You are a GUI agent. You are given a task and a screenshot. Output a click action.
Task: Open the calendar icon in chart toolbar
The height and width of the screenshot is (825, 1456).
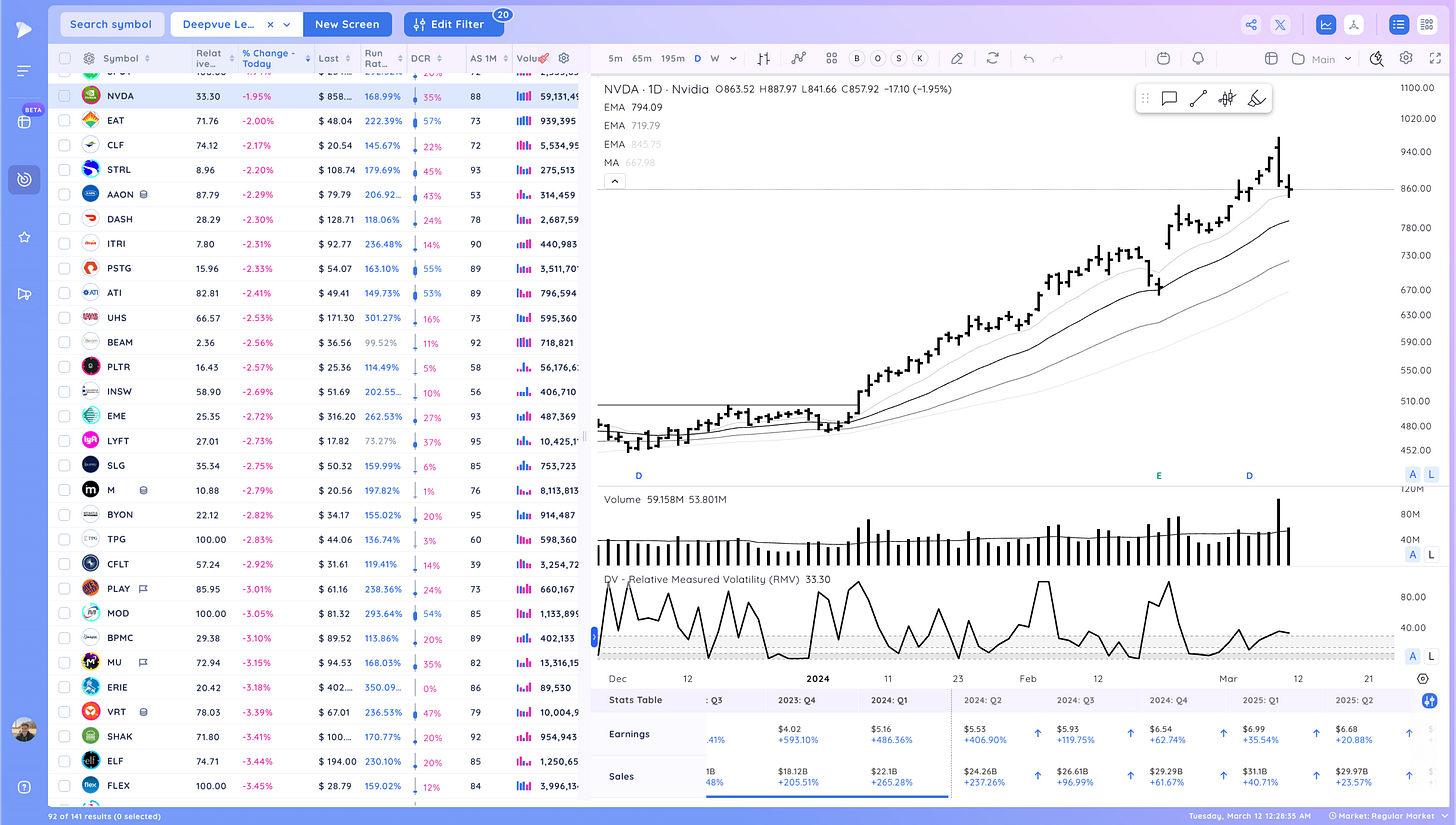[x=1163, y=58]
